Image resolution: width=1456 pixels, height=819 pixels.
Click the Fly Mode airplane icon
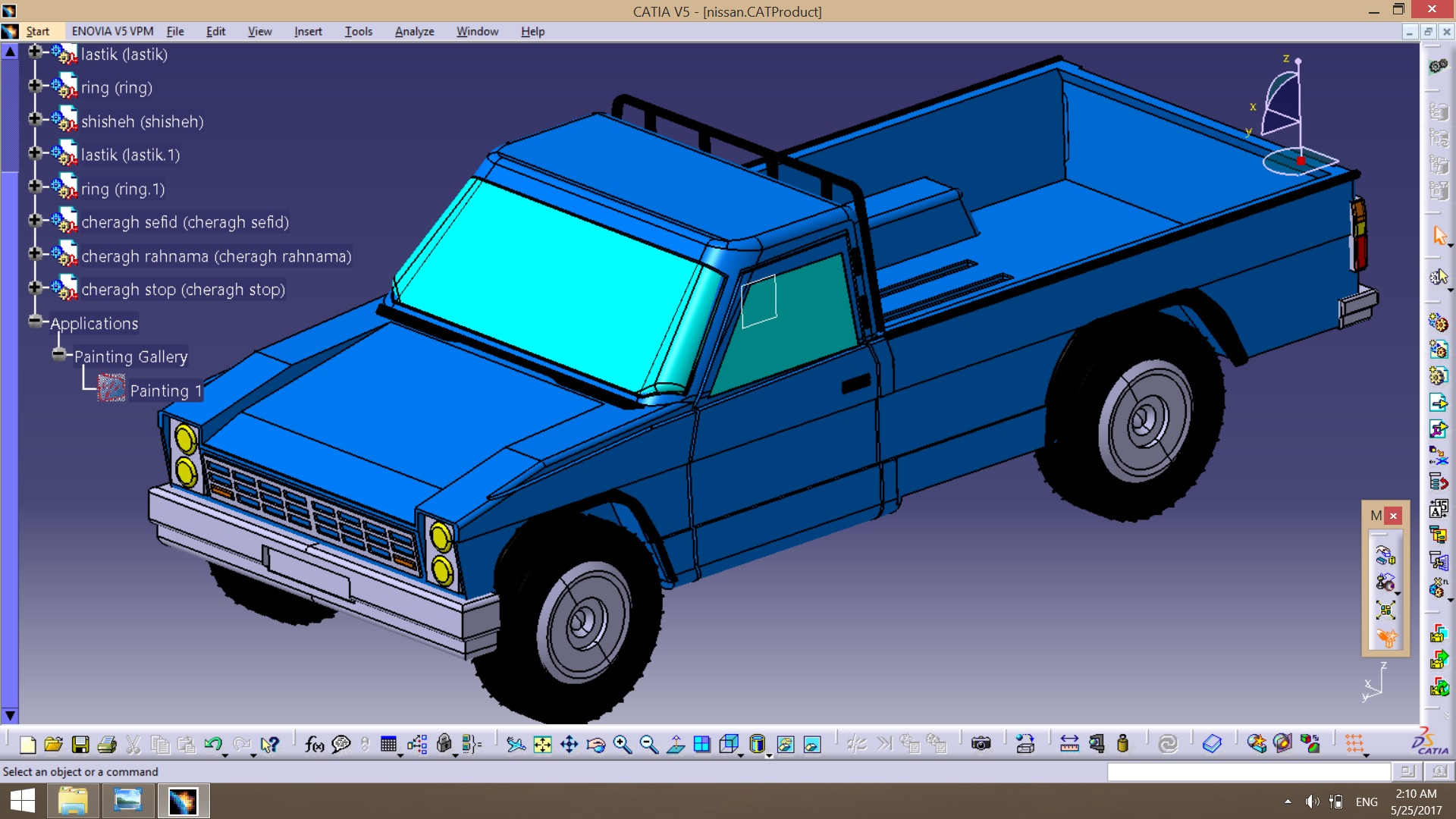516,745
